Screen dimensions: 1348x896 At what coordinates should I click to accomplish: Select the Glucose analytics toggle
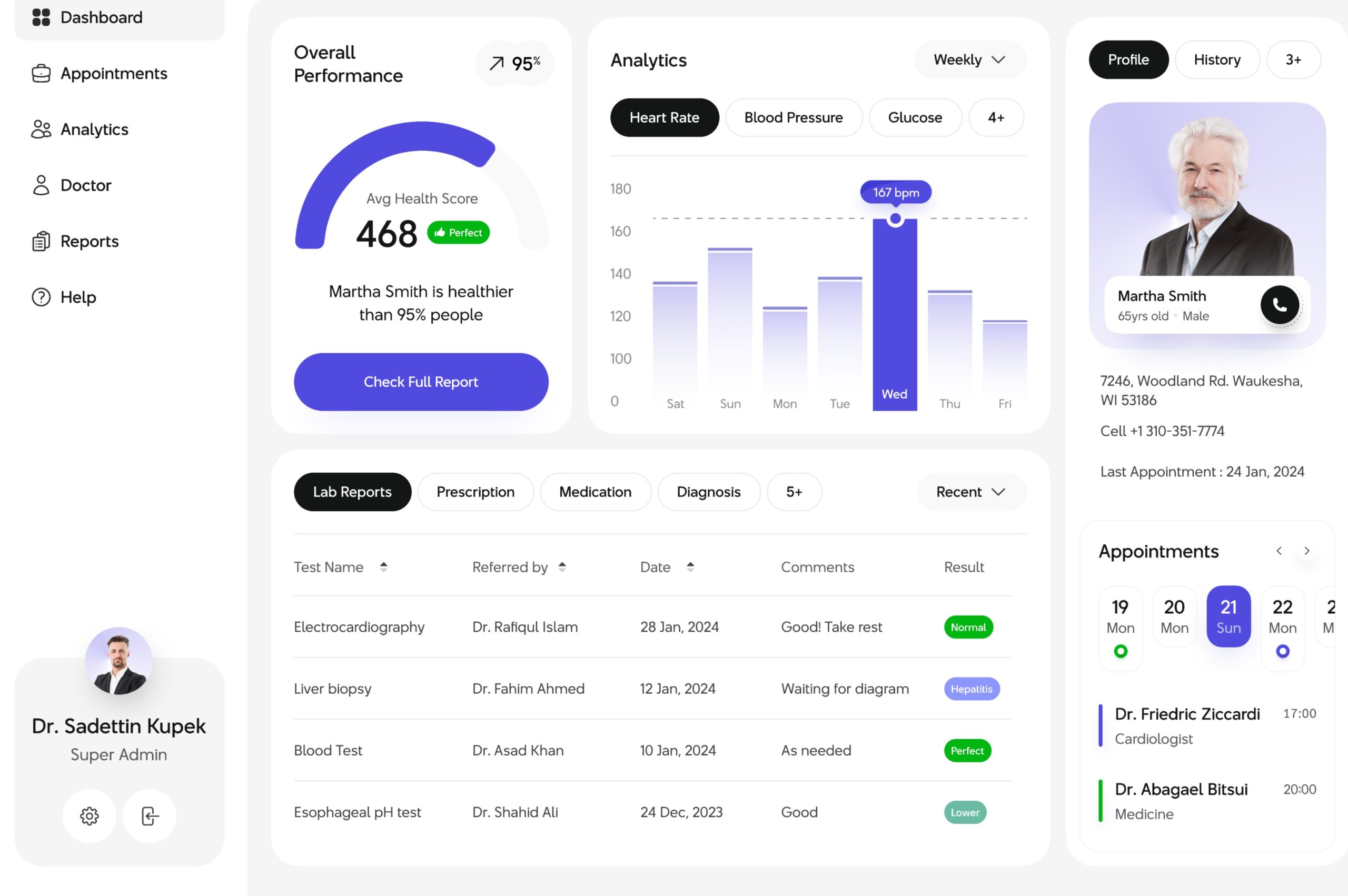click(x=914, y=118)
